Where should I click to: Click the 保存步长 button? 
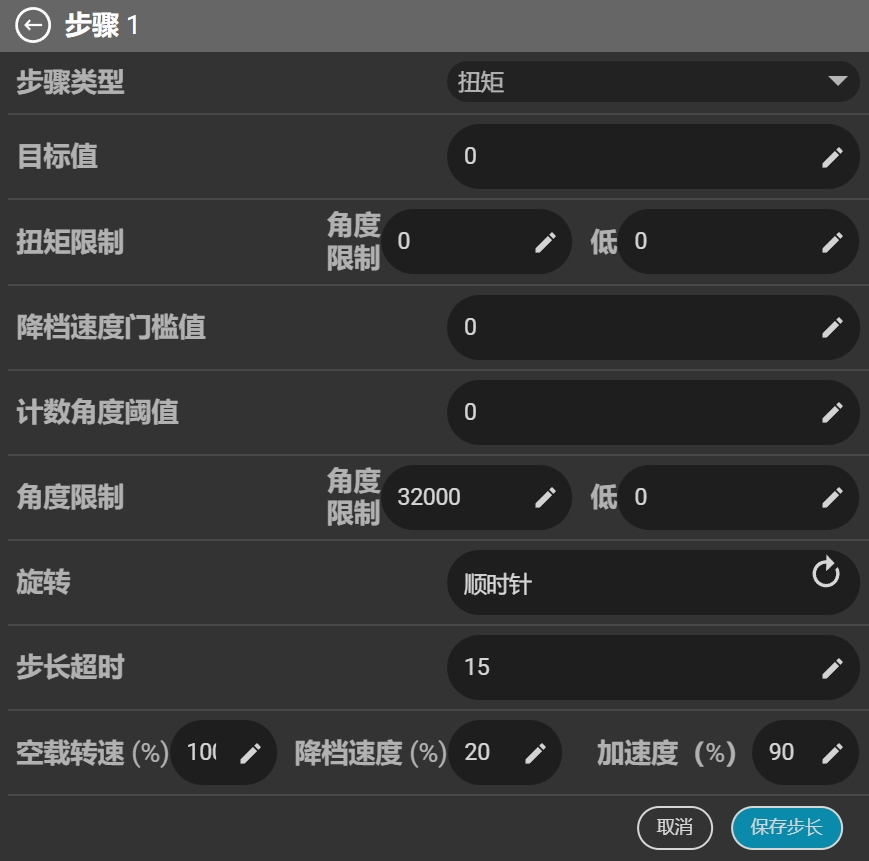click(786, 827)
